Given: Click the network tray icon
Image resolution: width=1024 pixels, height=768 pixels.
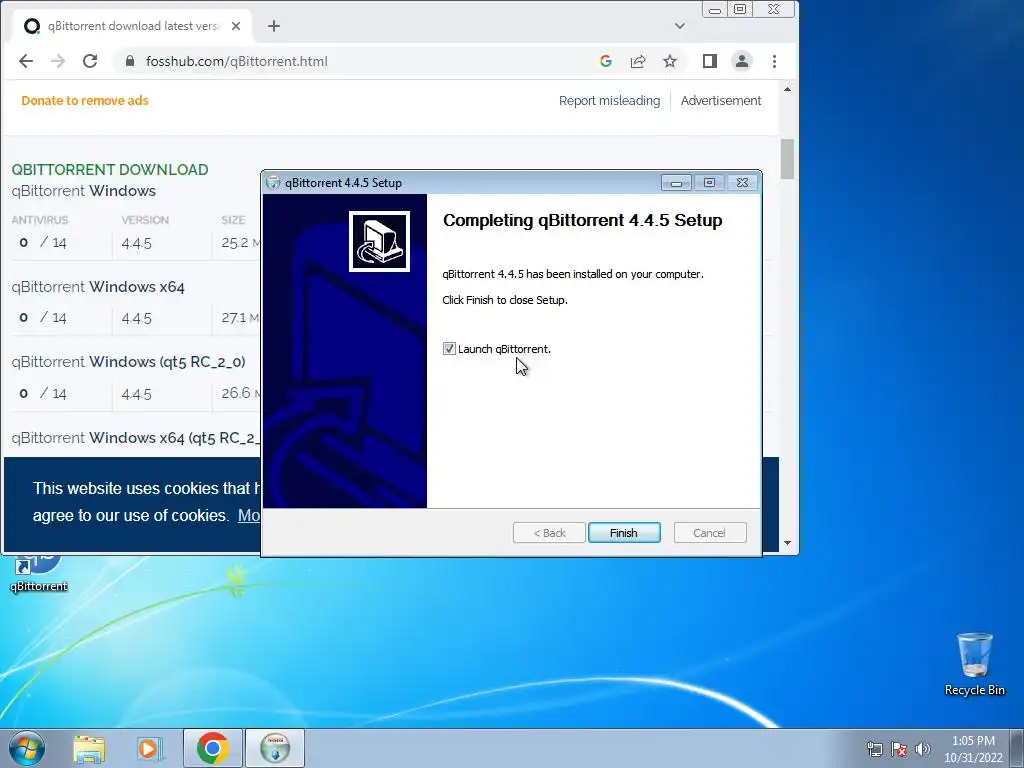Looking at the screenshot, I should (874, 749).
